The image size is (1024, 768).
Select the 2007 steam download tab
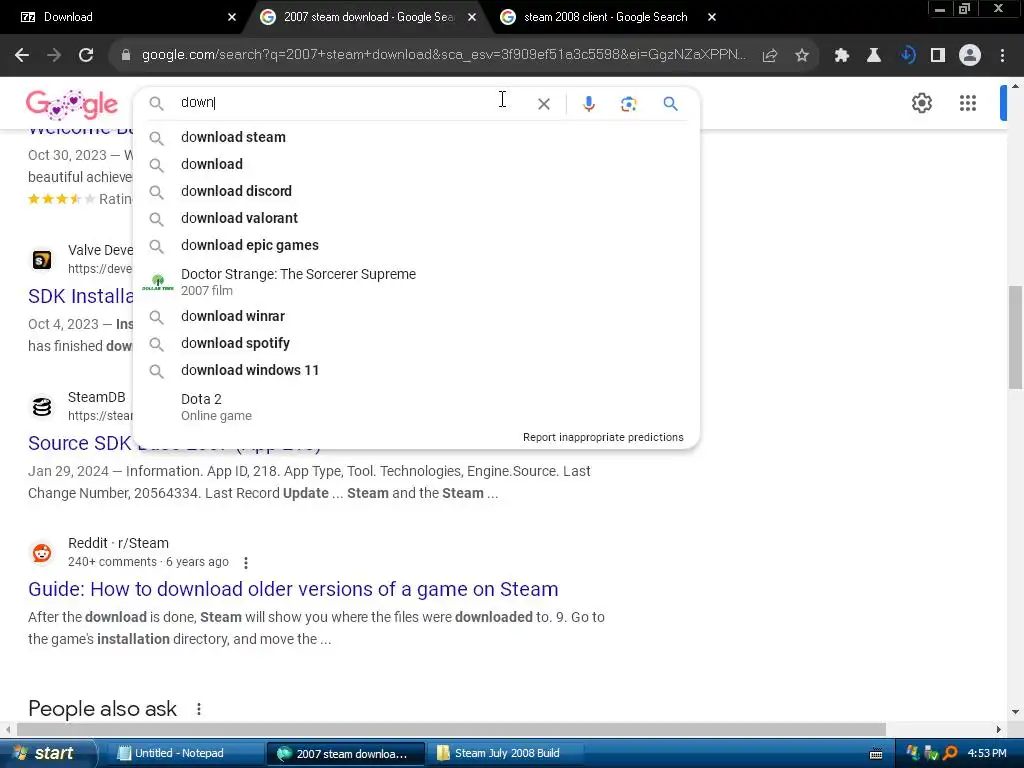[x=366, y=17]
